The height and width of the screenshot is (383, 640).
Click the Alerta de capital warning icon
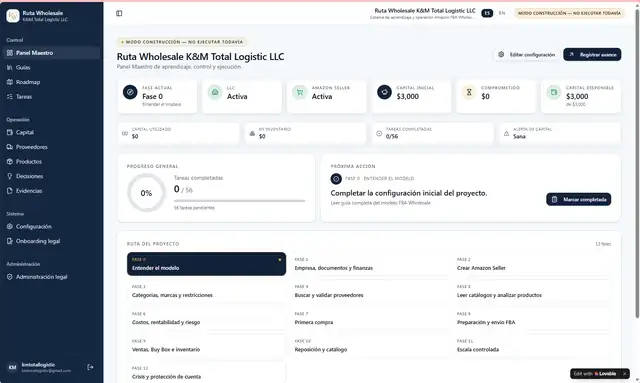click(507, 134)
